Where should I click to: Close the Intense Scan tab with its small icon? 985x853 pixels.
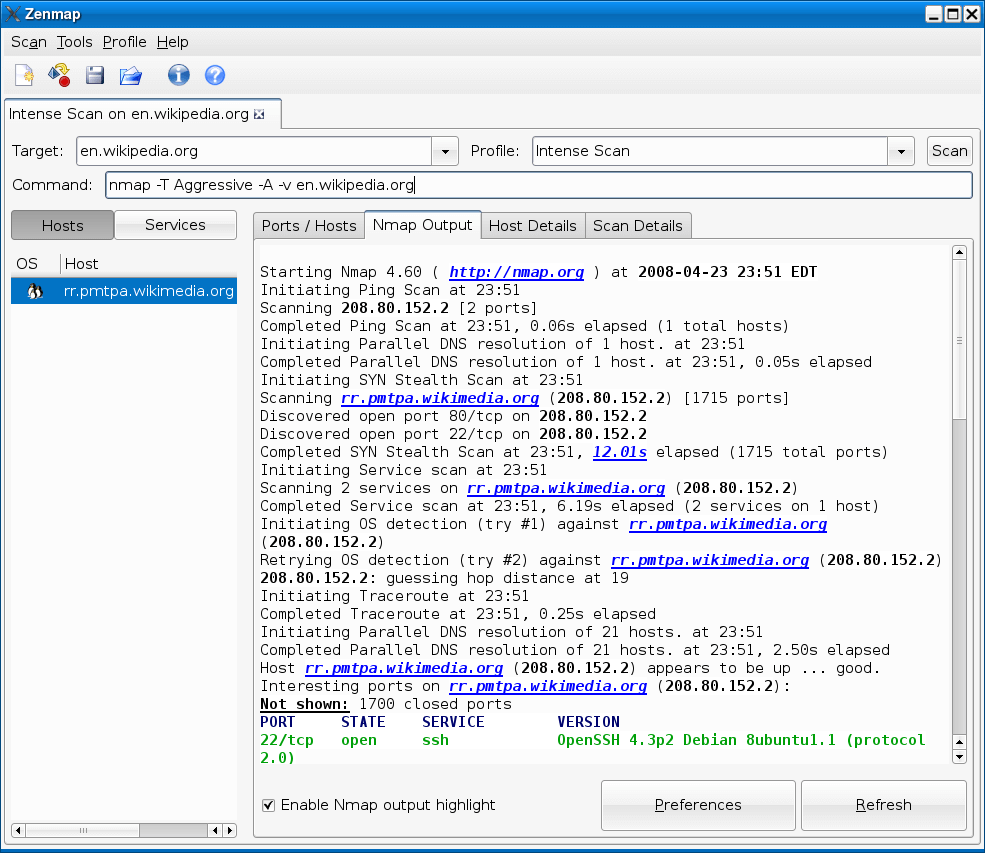259,114
